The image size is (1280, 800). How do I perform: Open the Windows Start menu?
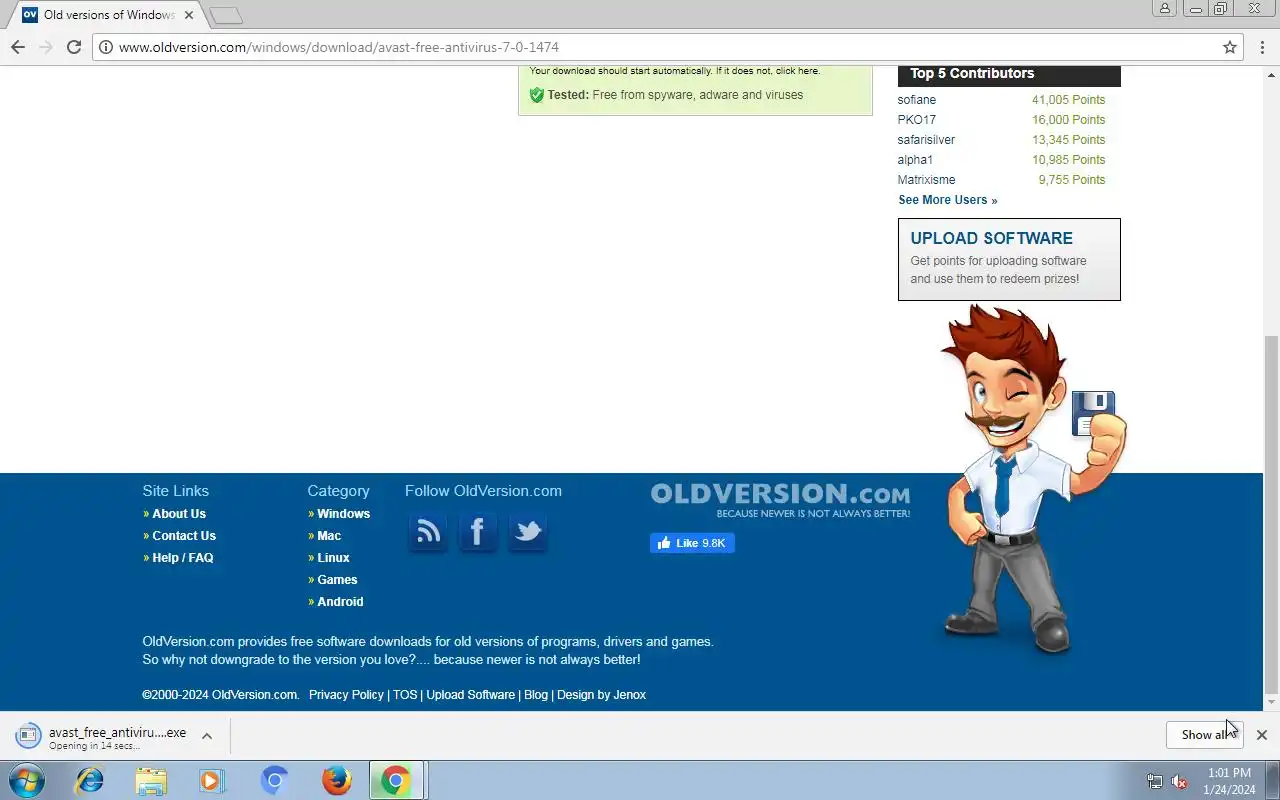27,780
